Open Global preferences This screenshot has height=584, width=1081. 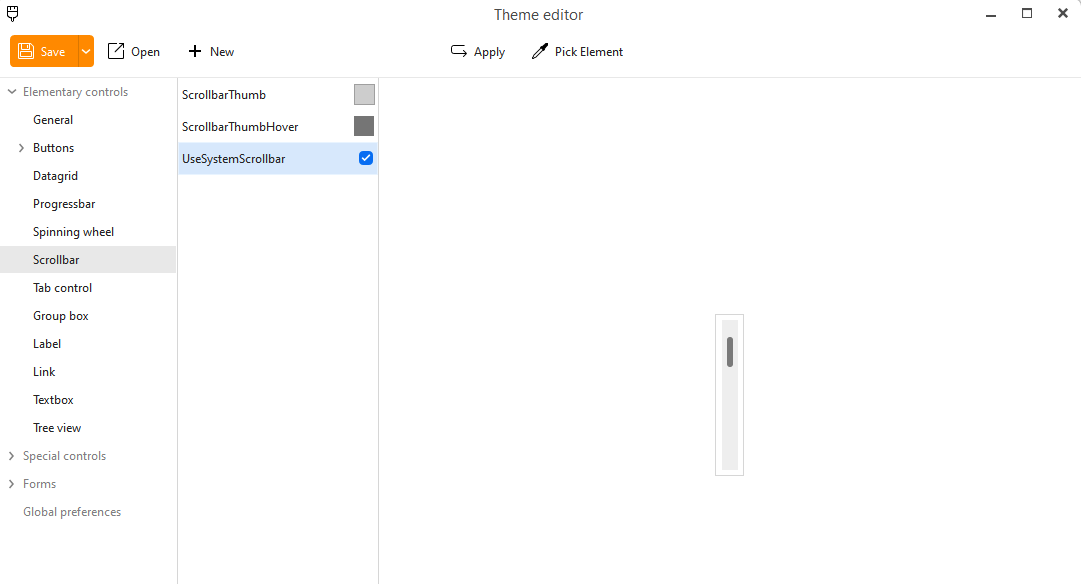72,512
